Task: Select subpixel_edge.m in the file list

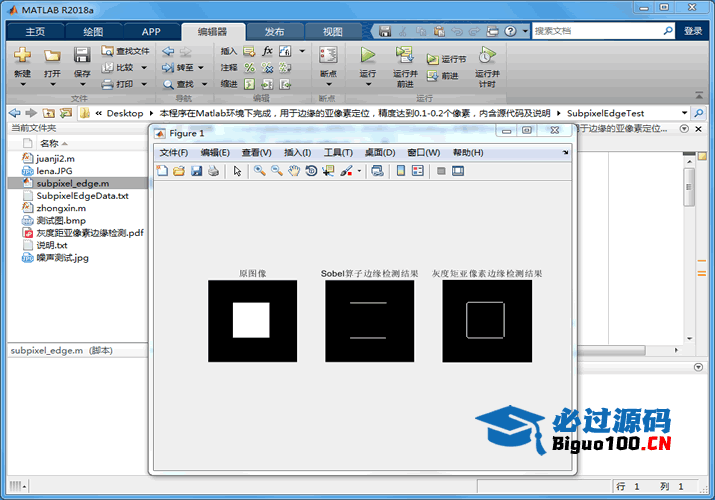Action: pos(72,183)
